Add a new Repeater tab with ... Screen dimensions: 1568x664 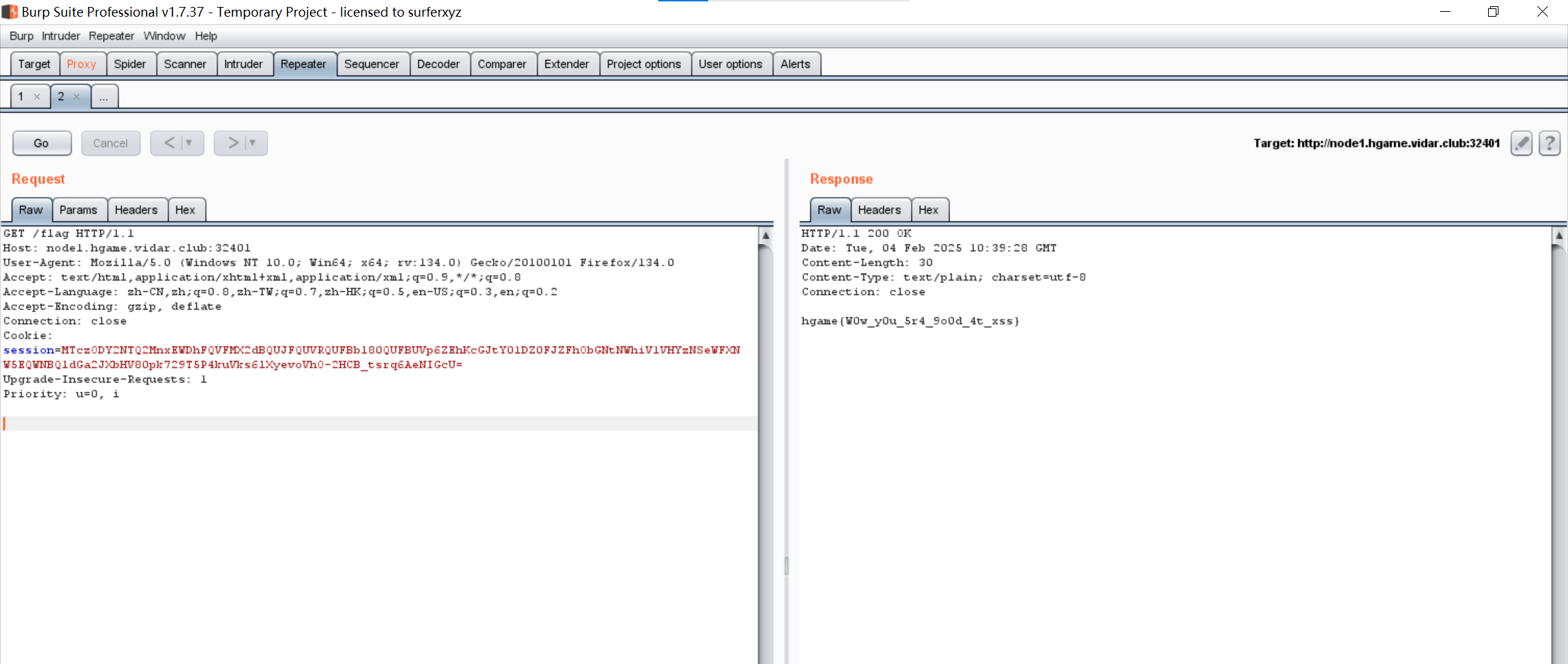point(104,97)
